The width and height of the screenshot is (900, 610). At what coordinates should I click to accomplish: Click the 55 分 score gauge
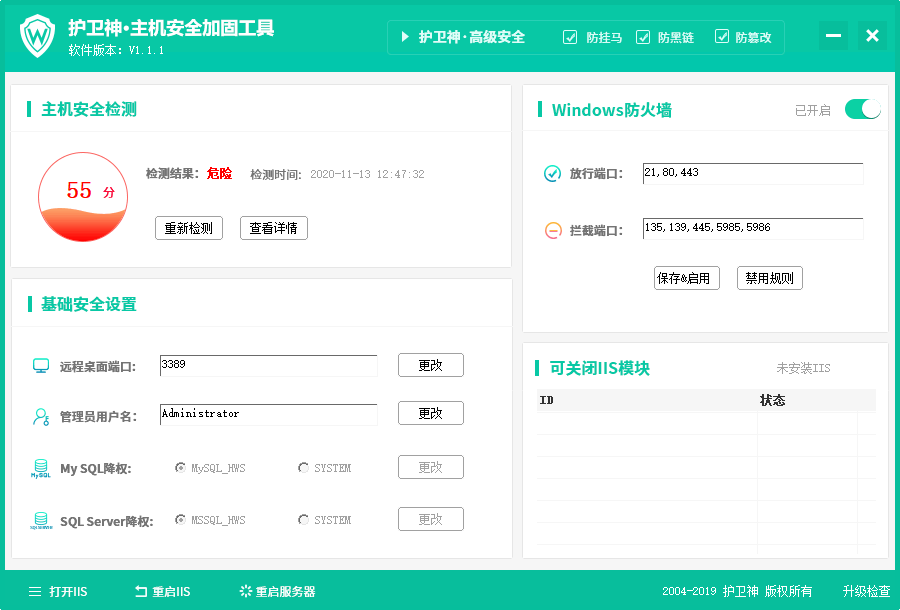coord(83,197)
